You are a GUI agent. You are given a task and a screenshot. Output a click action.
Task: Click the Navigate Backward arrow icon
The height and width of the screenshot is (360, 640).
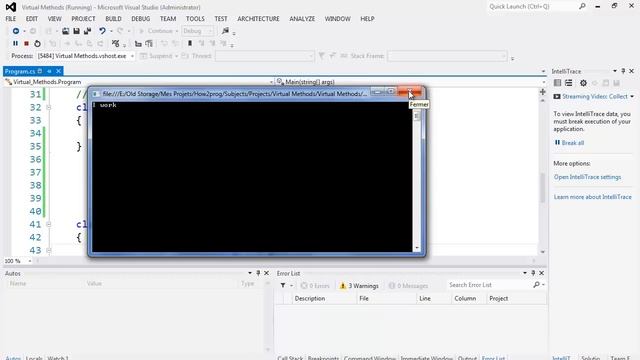[x=16, y=31]
